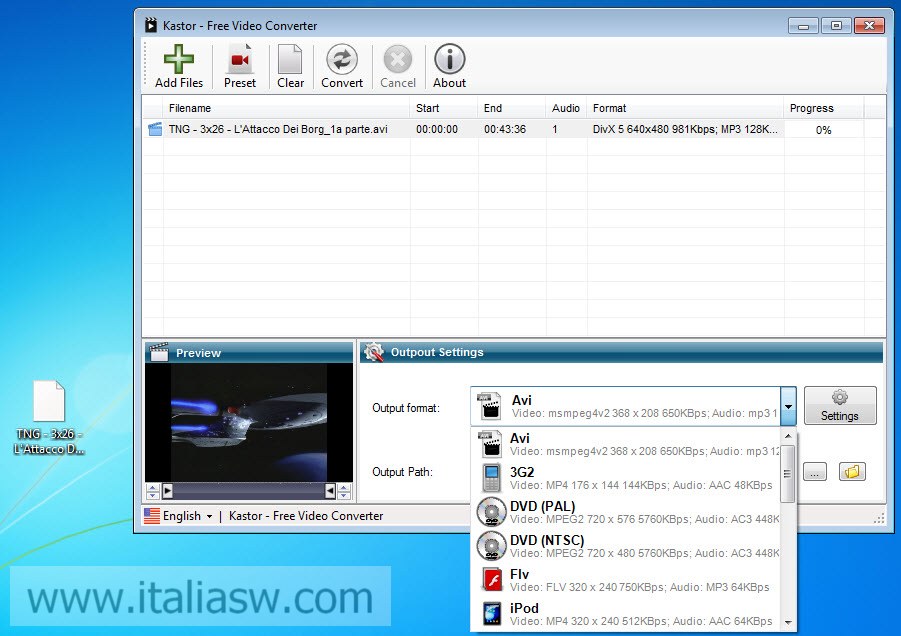This screenshot has width=901, height=636.
Task: Select the Avi format in dropdown list
Action: (x=626, y=444)
